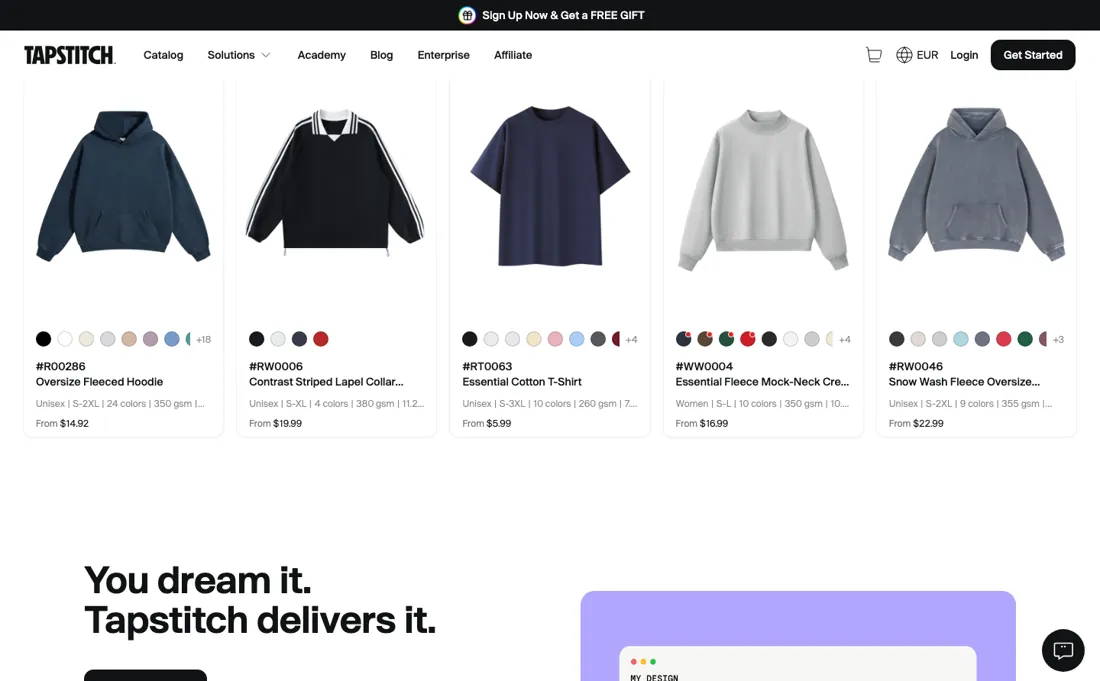The height and width of the screenshot is (681, 1100).
Task: Select green swatch on Snow Wash Fleece
Action: (x=1025, y=339)
